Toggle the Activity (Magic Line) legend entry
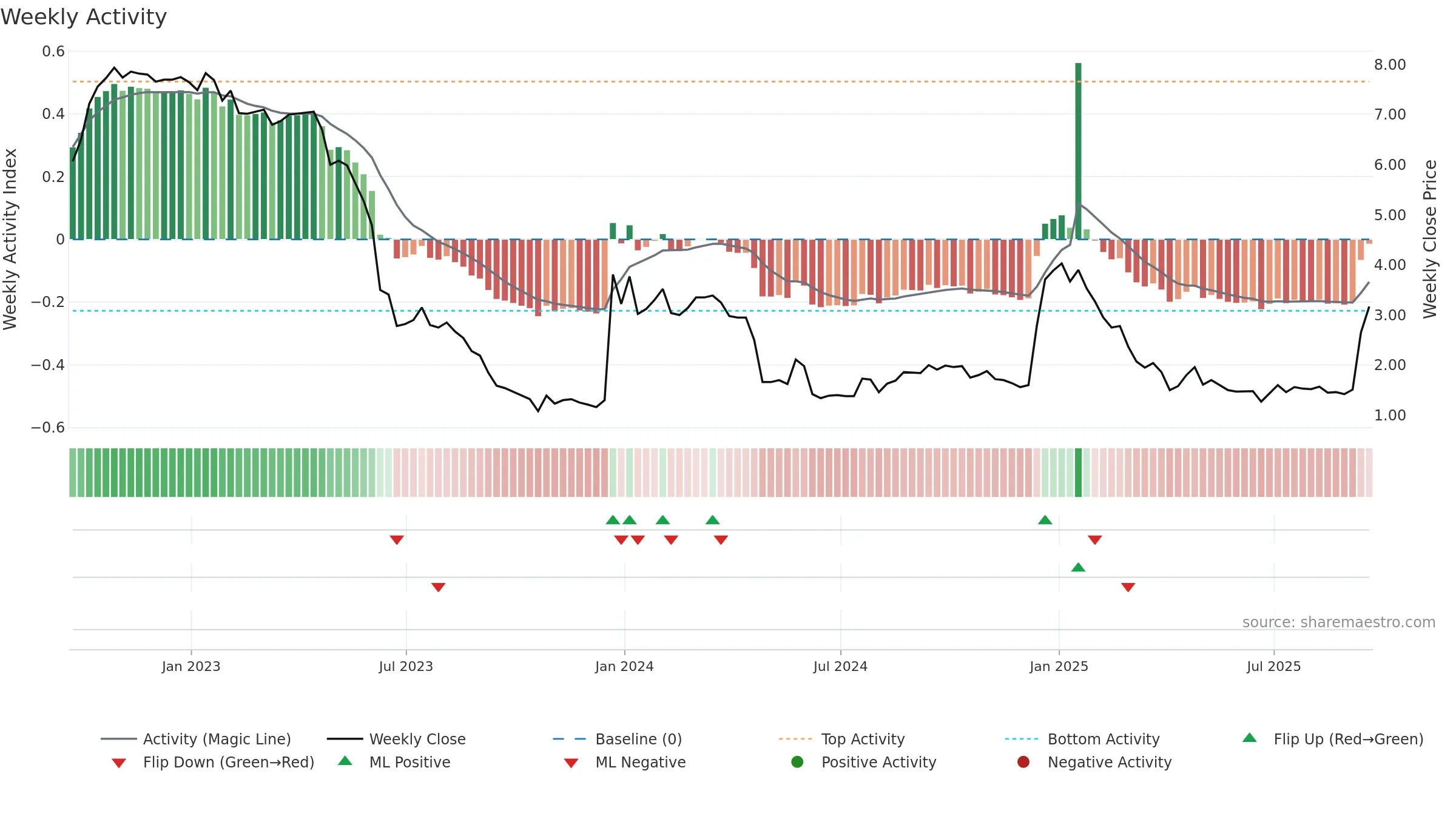The height and width of the screenshot is (819, 1456). pyautogui.click(x=196, y=739)
